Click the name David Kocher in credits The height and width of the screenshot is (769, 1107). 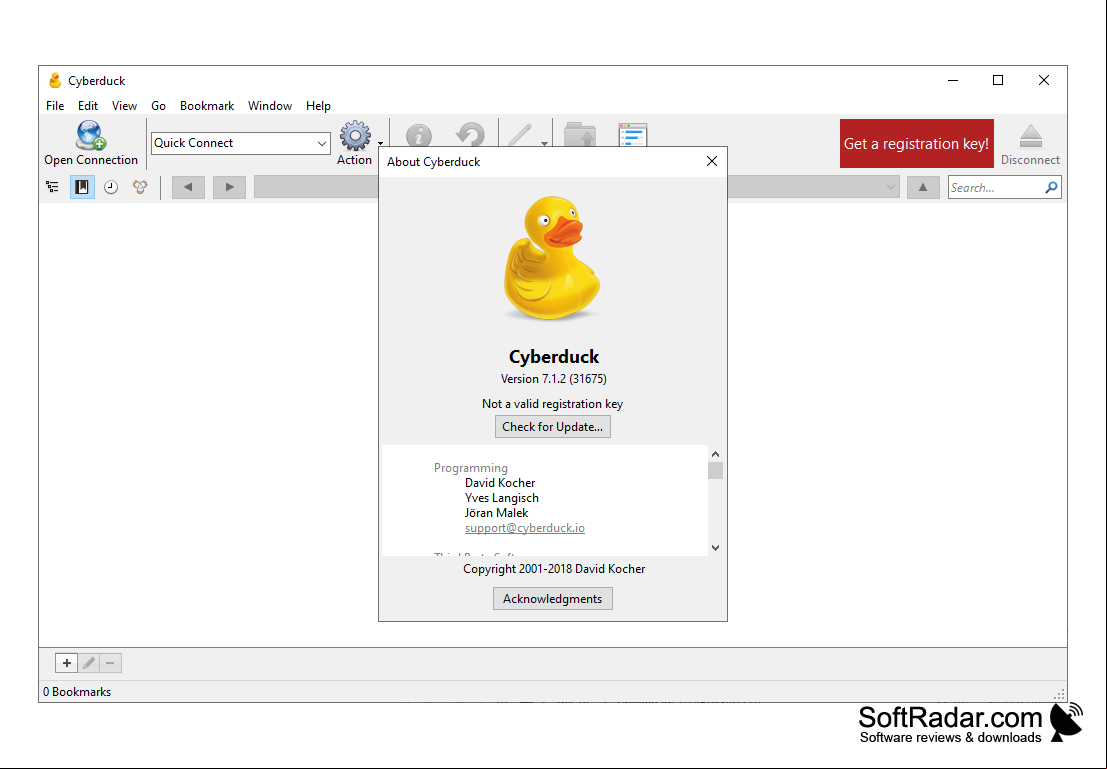pyautogui.click(x=500, y=483)
